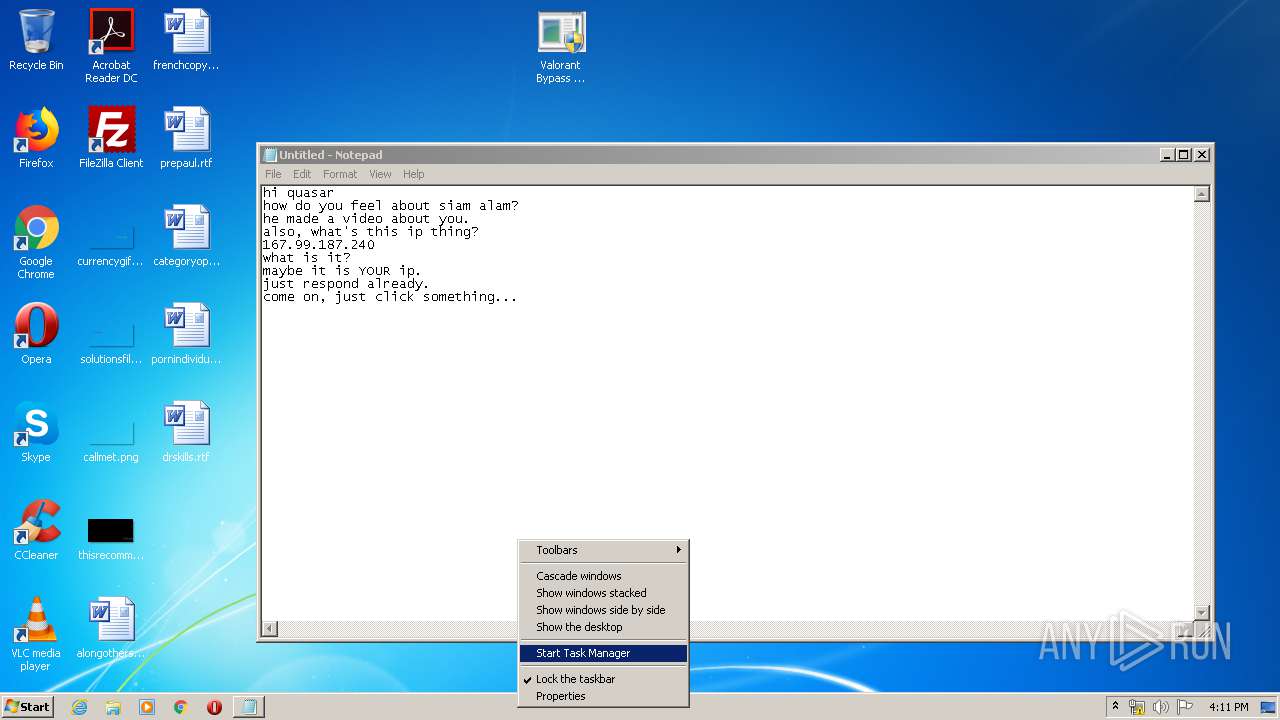This screenshot has height=720, width=1280.
Task: Start Task Manager from context menu
Action: click(603, 653)
